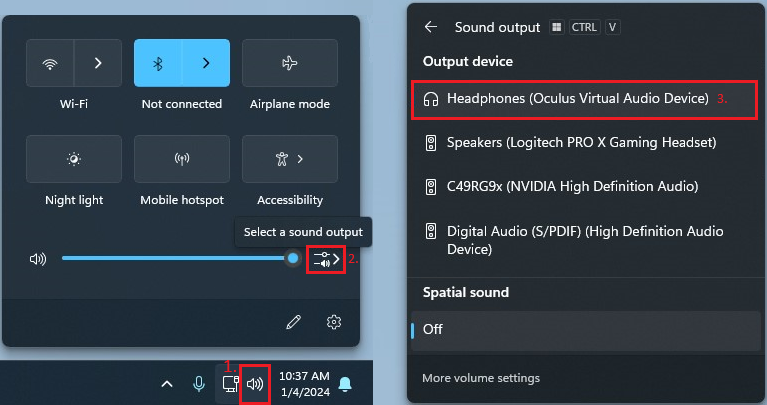Click Select a sound output button
The width and height of the screenshot is (767, 405).
(x=327, y=259)
